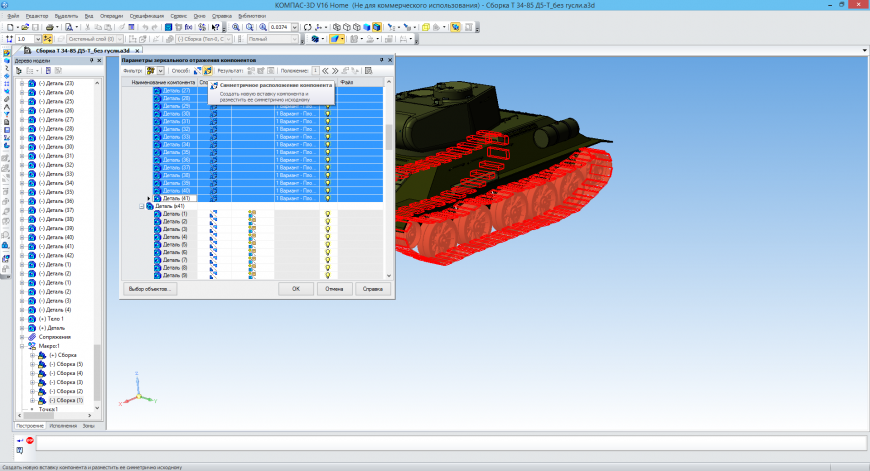Screen dimensions: 870x471
Task: Move position forward with double right arrows
Action: click(x=335, y=70)
